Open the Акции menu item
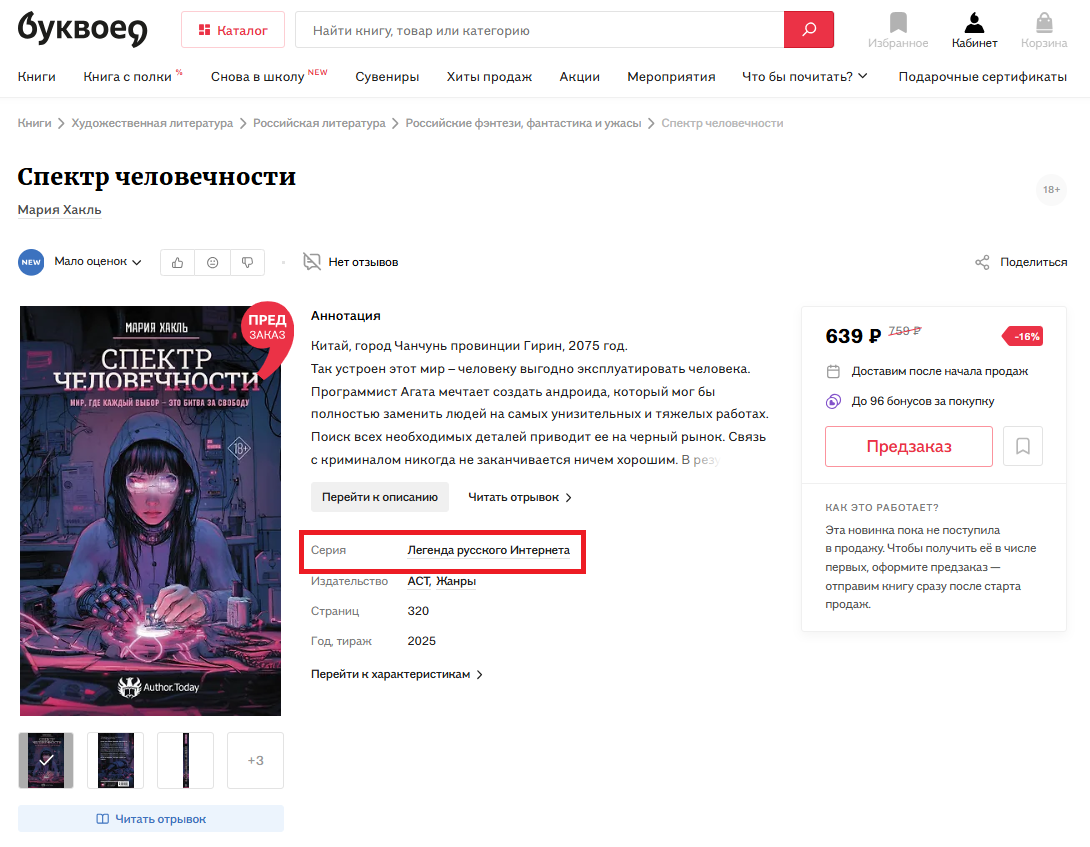Screen dimensions: 1090x847 [580, 76]
